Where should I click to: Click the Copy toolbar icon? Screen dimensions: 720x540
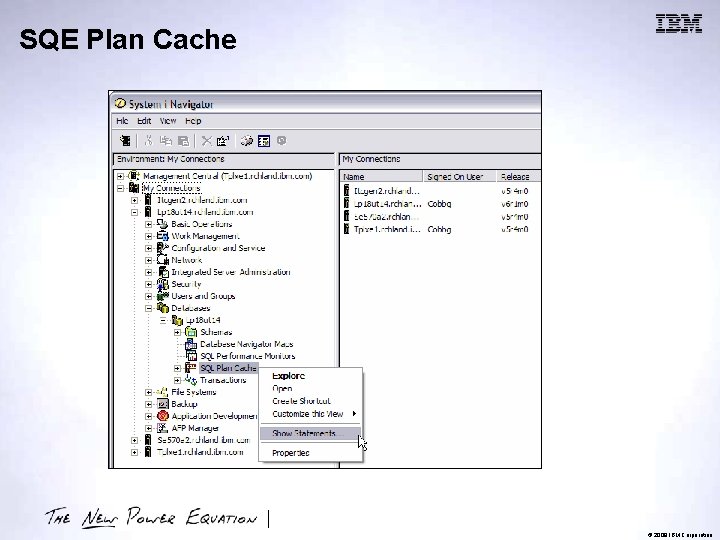(165, 141)
